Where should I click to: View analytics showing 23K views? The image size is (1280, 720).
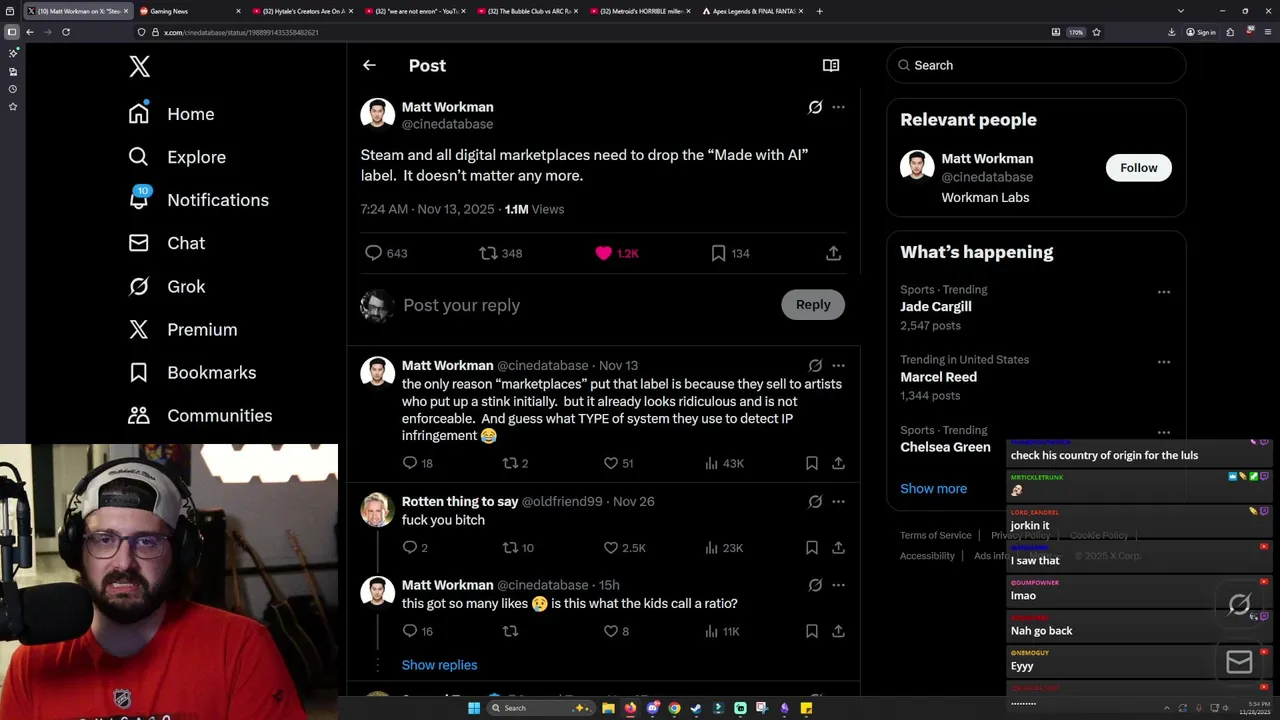click(x=724, y=548)
